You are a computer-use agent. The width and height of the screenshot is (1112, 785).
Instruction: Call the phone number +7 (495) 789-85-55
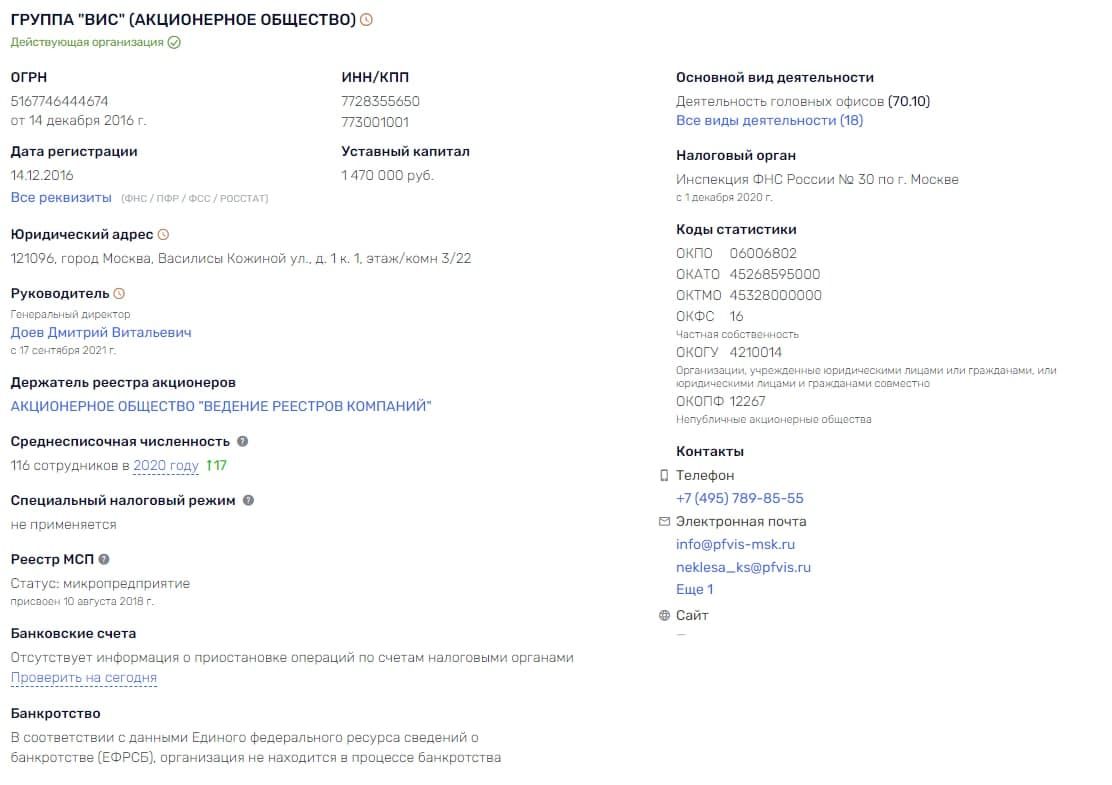740,499
